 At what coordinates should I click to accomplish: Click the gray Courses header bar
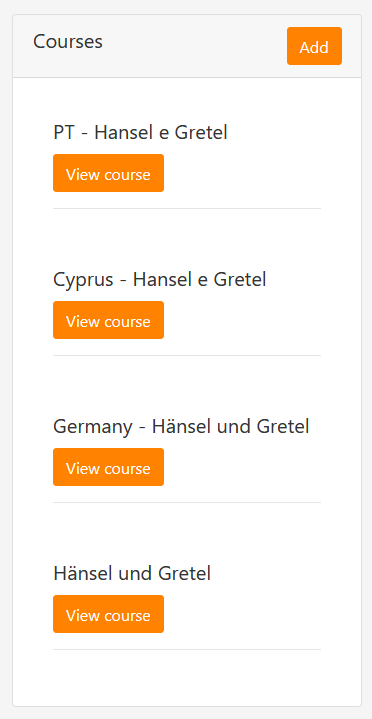click(x=187, y=46)
